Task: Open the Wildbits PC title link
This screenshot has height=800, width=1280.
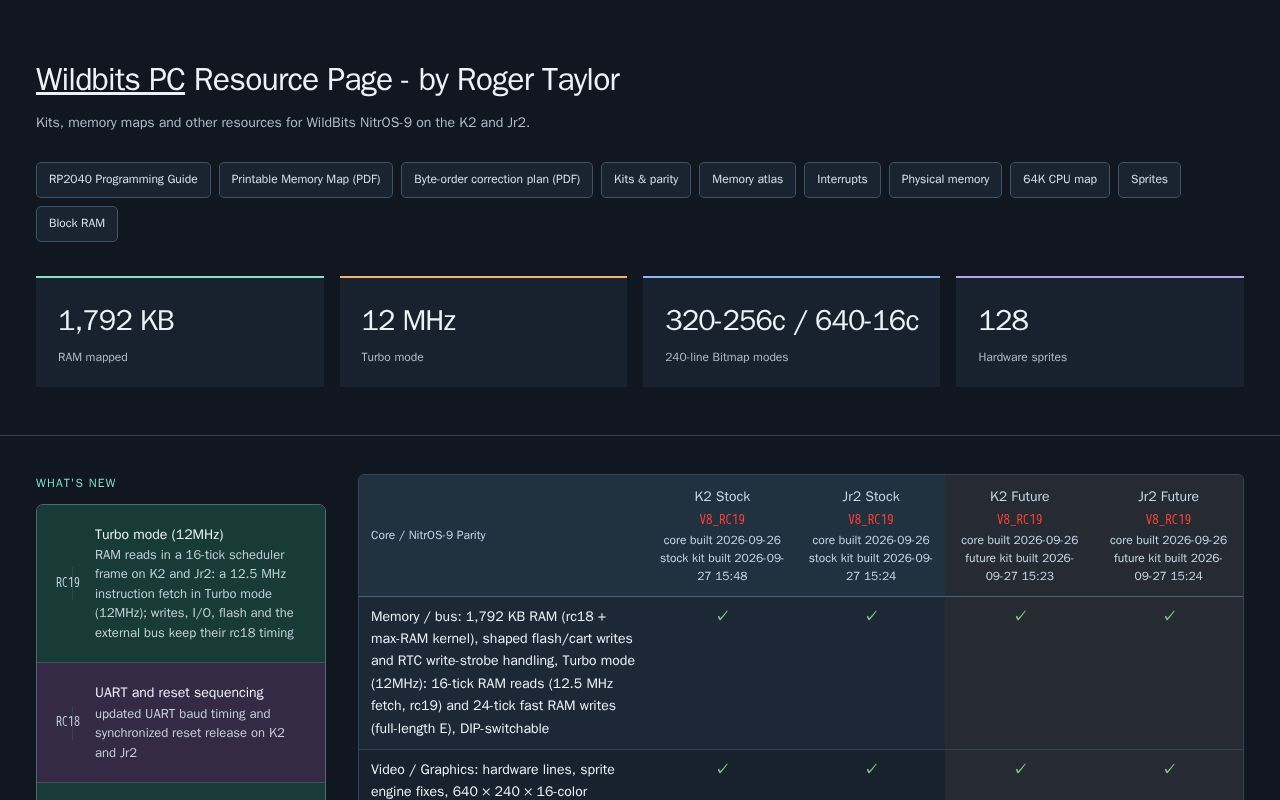Action: pyautogui.click(x=110, y=80)
